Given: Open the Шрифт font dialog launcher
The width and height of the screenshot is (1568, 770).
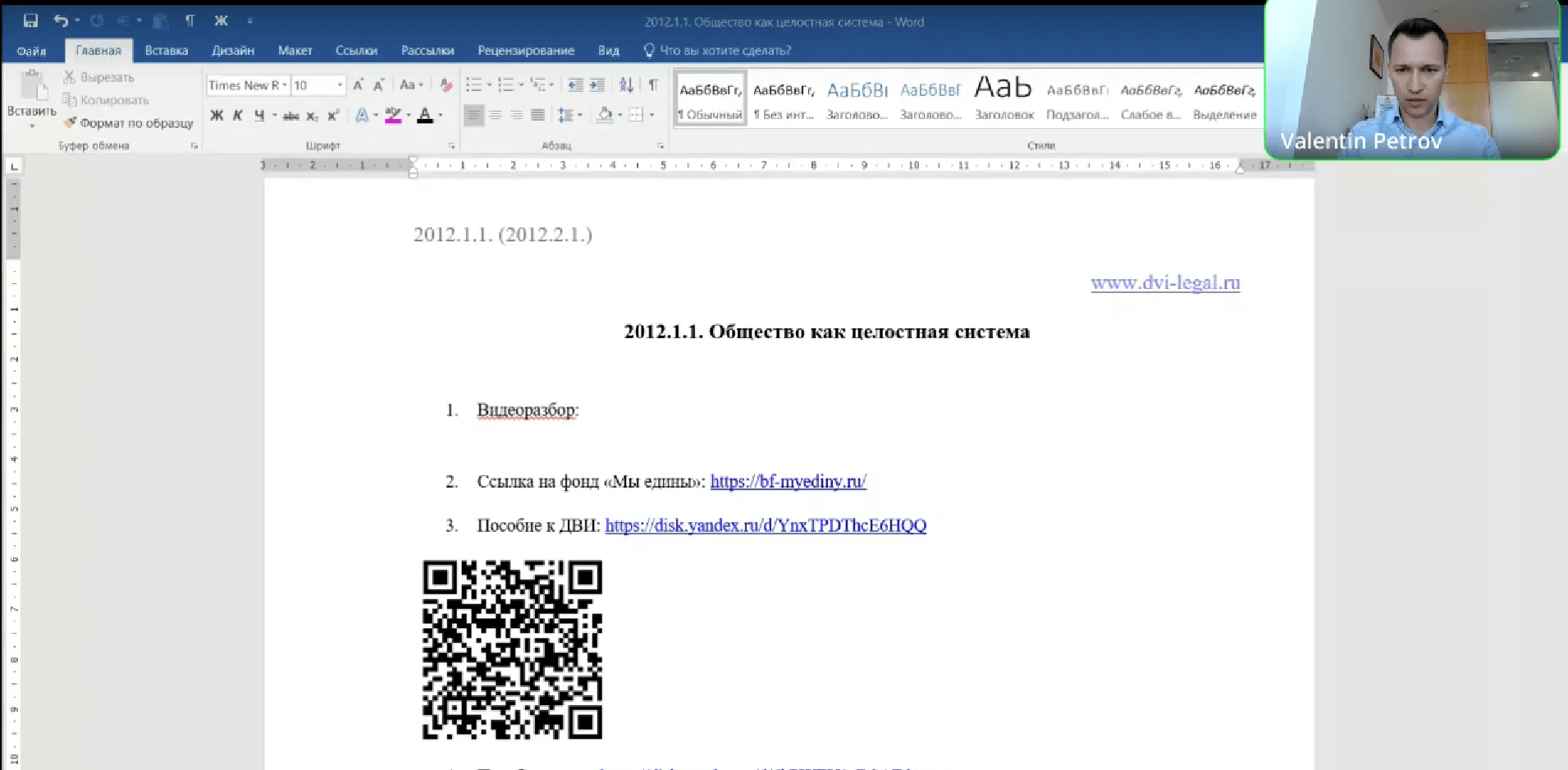Looking at the screenshot, I should coord(452,146).
